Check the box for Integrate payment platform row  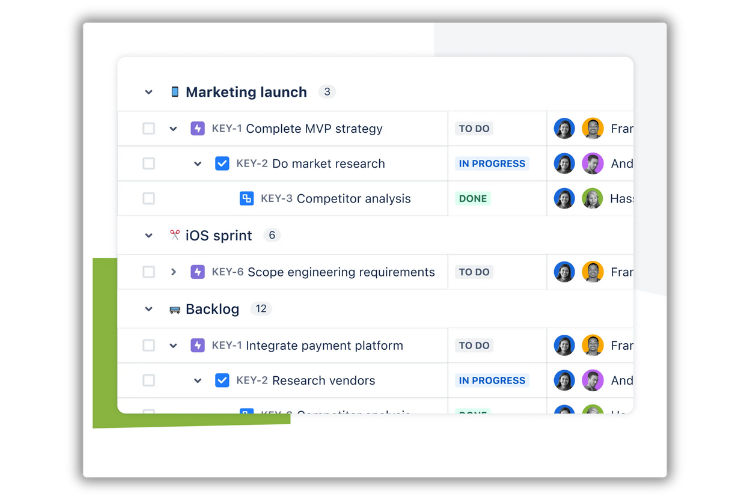pyautogui.click(x=149, y=346)
